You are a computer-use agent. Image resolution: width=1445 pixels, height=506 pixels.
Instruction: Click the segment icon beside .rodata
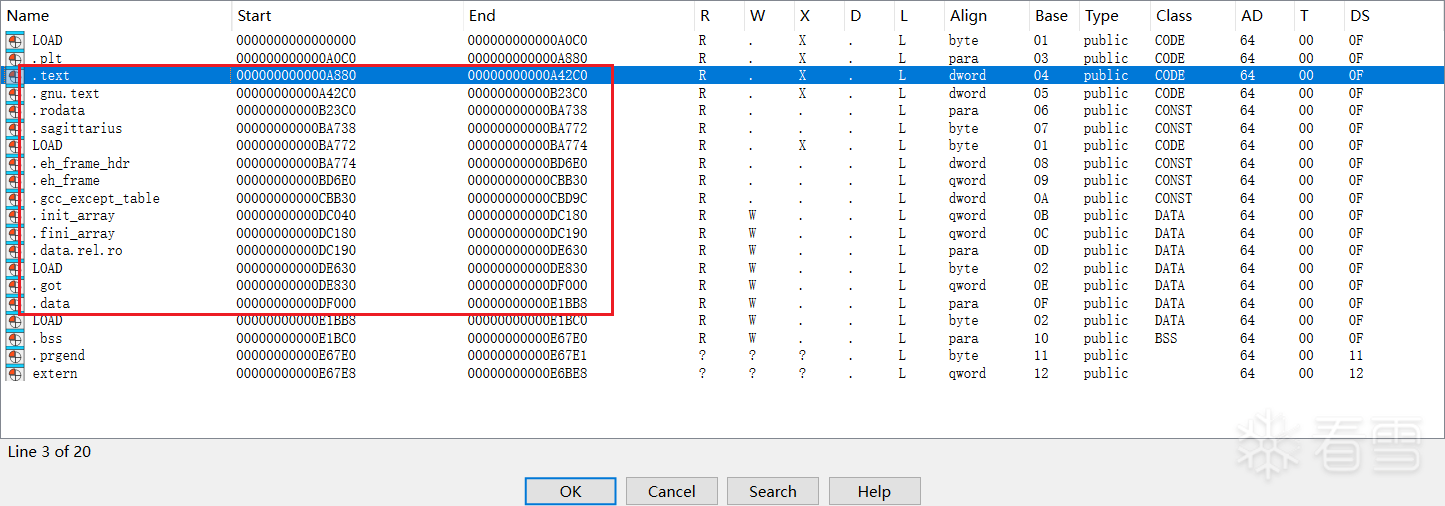(15, 110)
